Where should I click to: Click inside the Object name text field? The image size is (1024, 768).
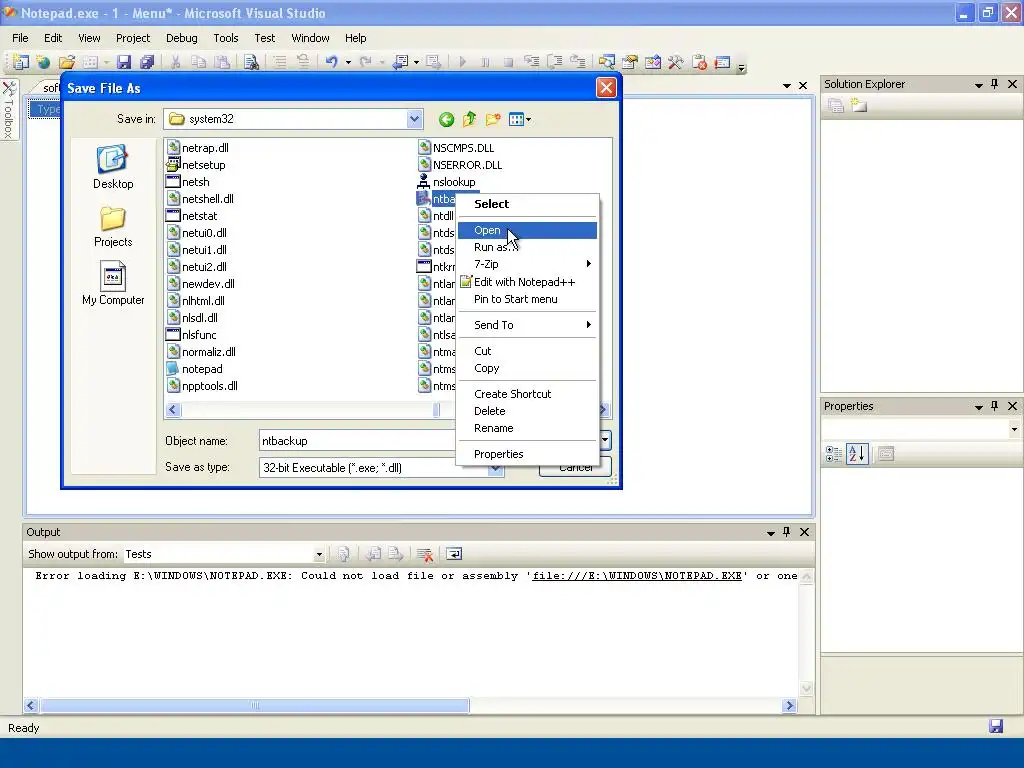(x=357, y=441)
